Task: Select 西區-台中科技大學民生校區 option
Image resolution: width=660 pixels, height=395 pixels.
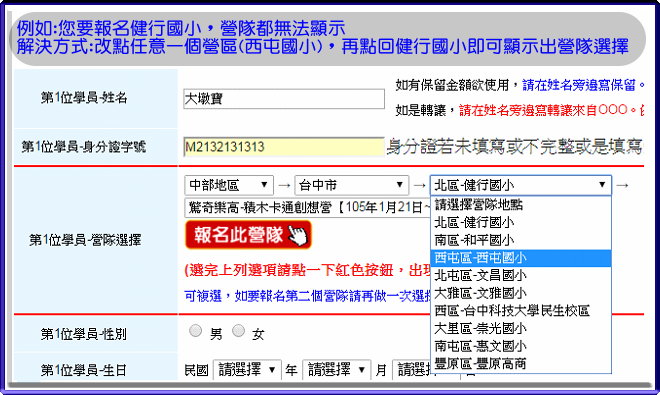Action: click(x=521, y=311)
